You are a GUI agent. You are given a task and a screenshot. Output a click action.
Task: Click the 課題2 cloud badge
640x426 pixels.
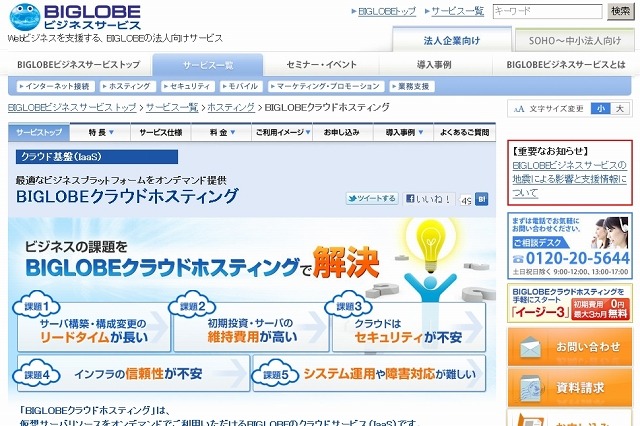192,306
